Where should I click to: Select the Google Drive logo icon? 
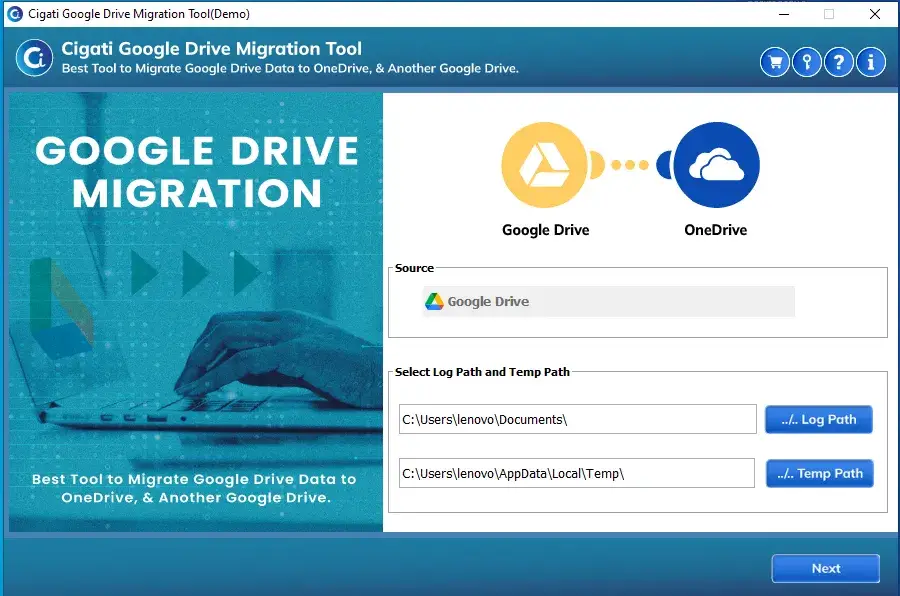tap(545, 164)
